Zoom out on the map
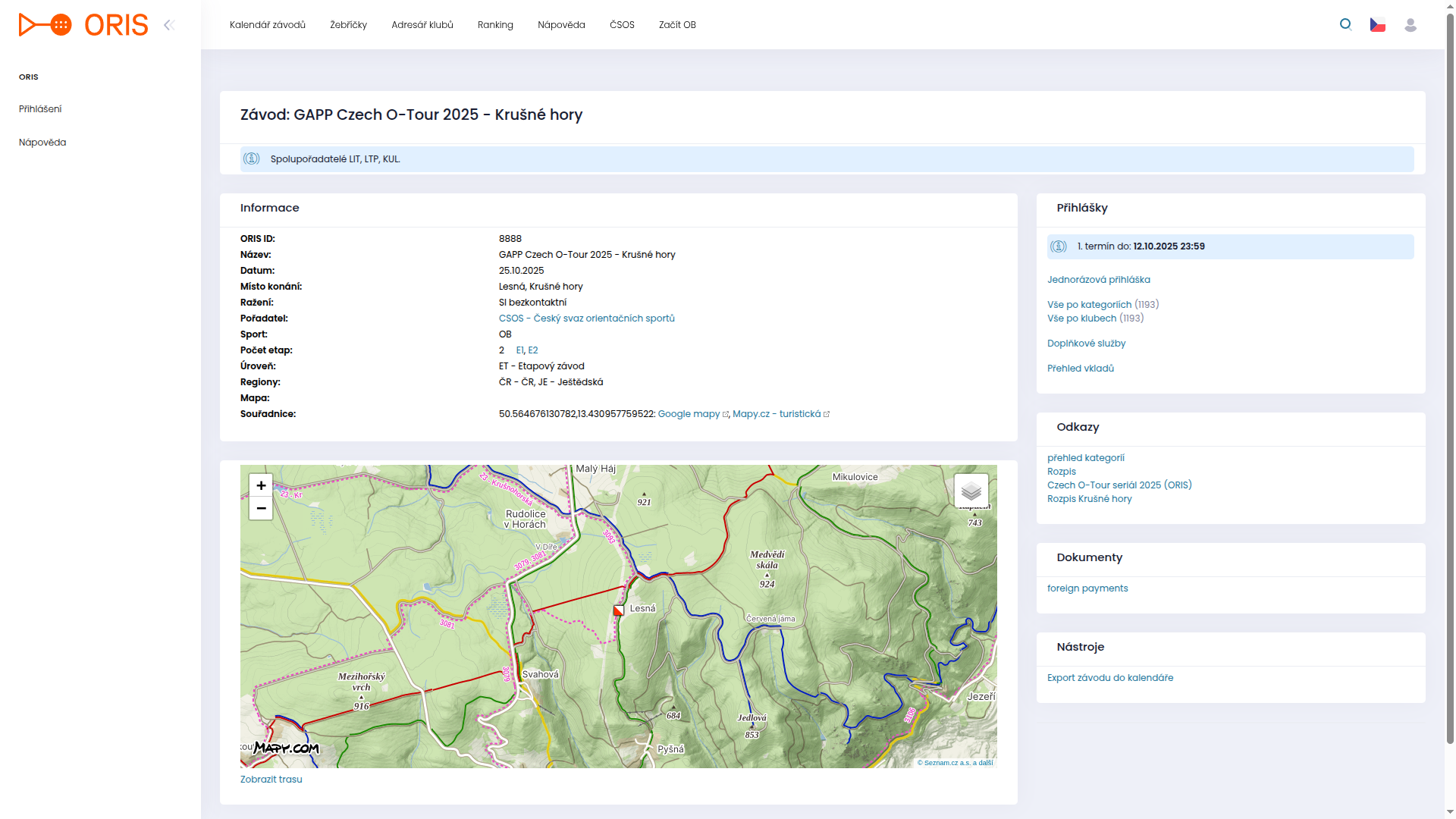 [x=261, y=508]
